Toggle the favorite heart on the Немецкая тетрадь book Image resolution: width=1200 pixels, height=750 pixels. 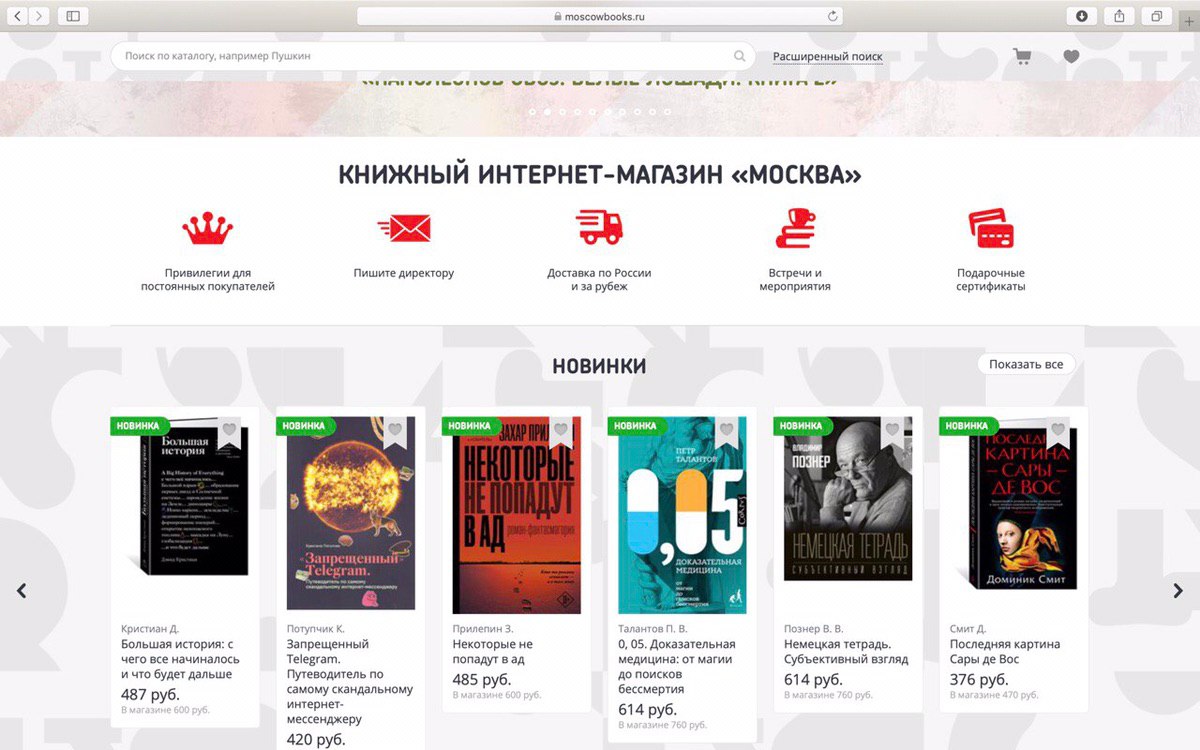(x=893, y=430)
